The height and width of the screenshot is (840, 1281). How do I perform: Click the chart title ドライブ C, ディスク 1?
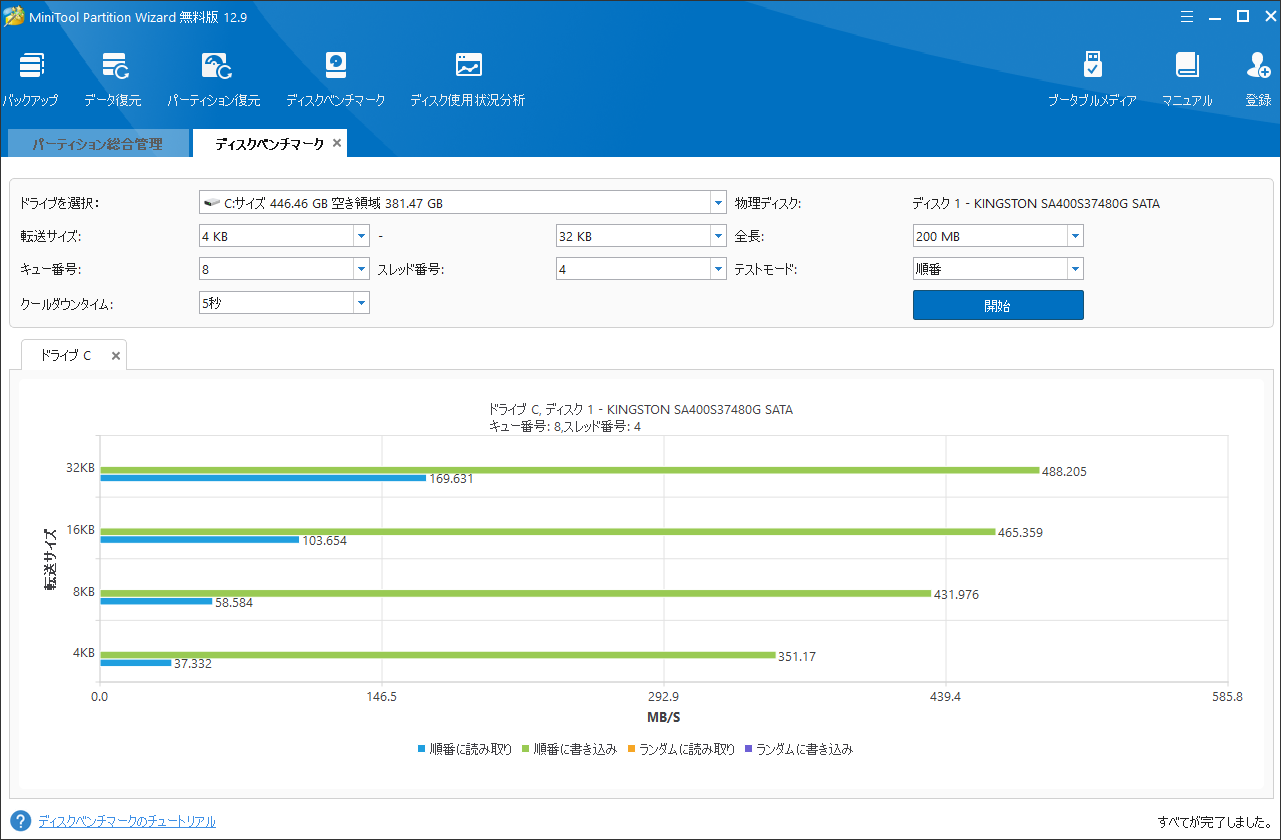coord(640,409)
